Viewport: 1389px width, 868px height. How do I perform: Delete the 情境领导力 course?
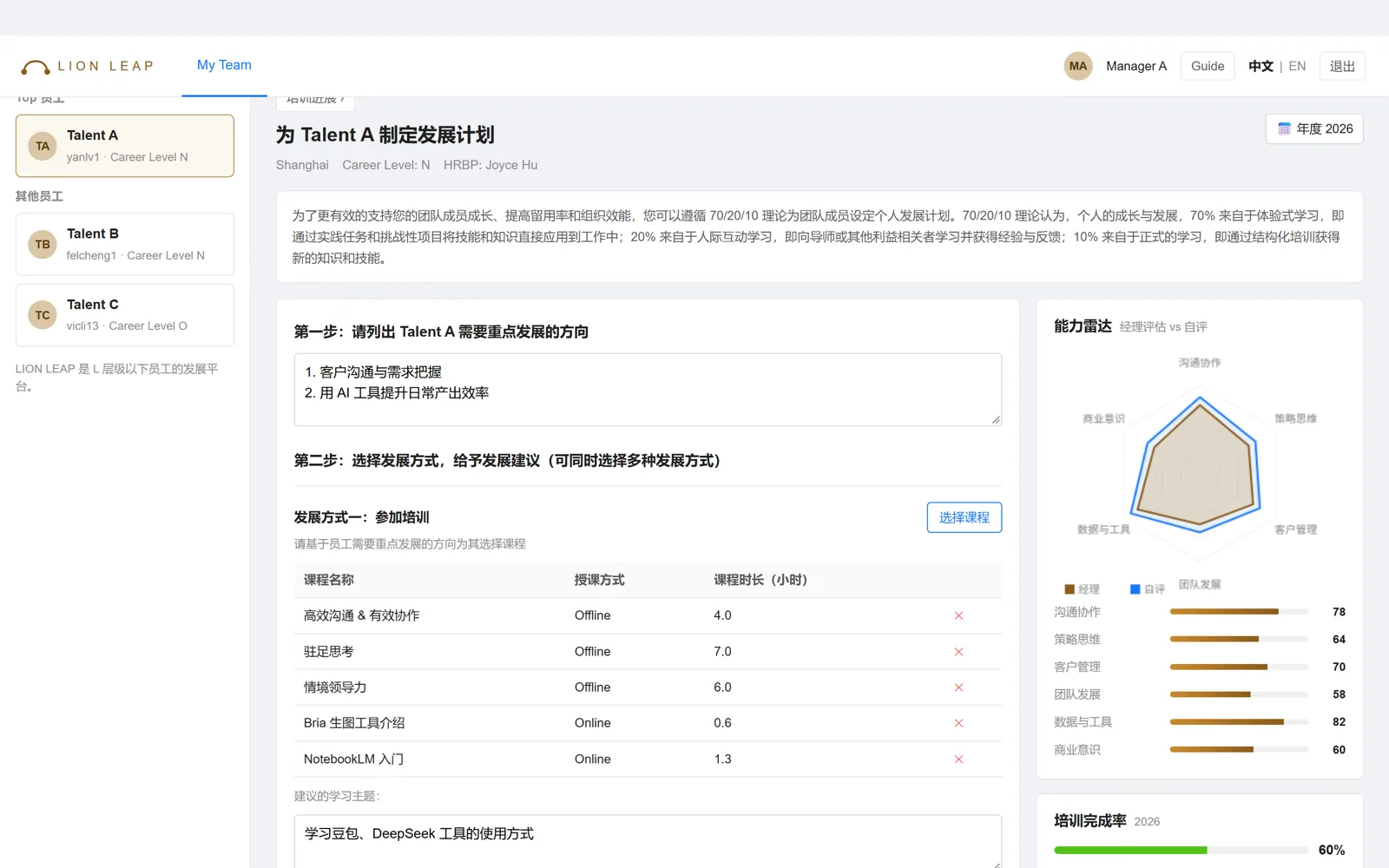958,687
